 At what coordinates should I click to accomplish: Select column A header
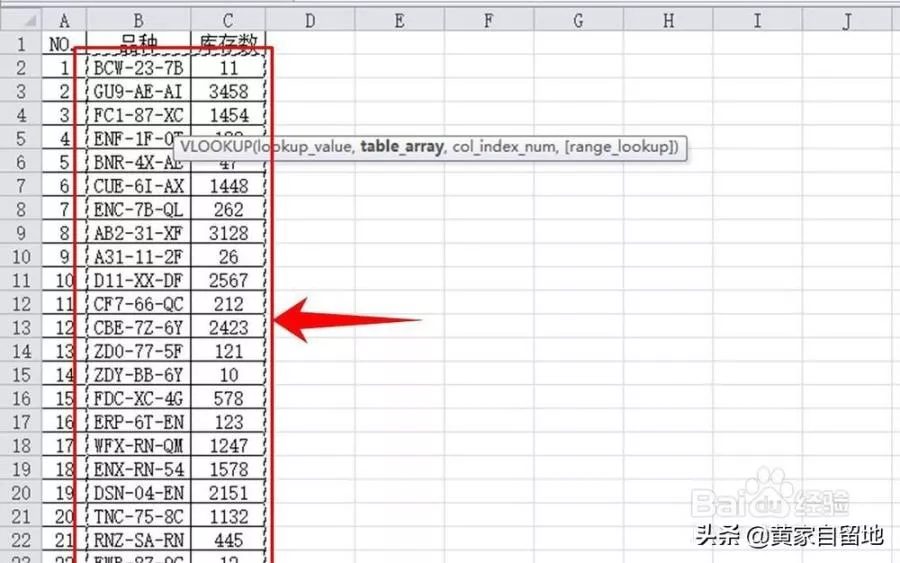click(65, 20)
